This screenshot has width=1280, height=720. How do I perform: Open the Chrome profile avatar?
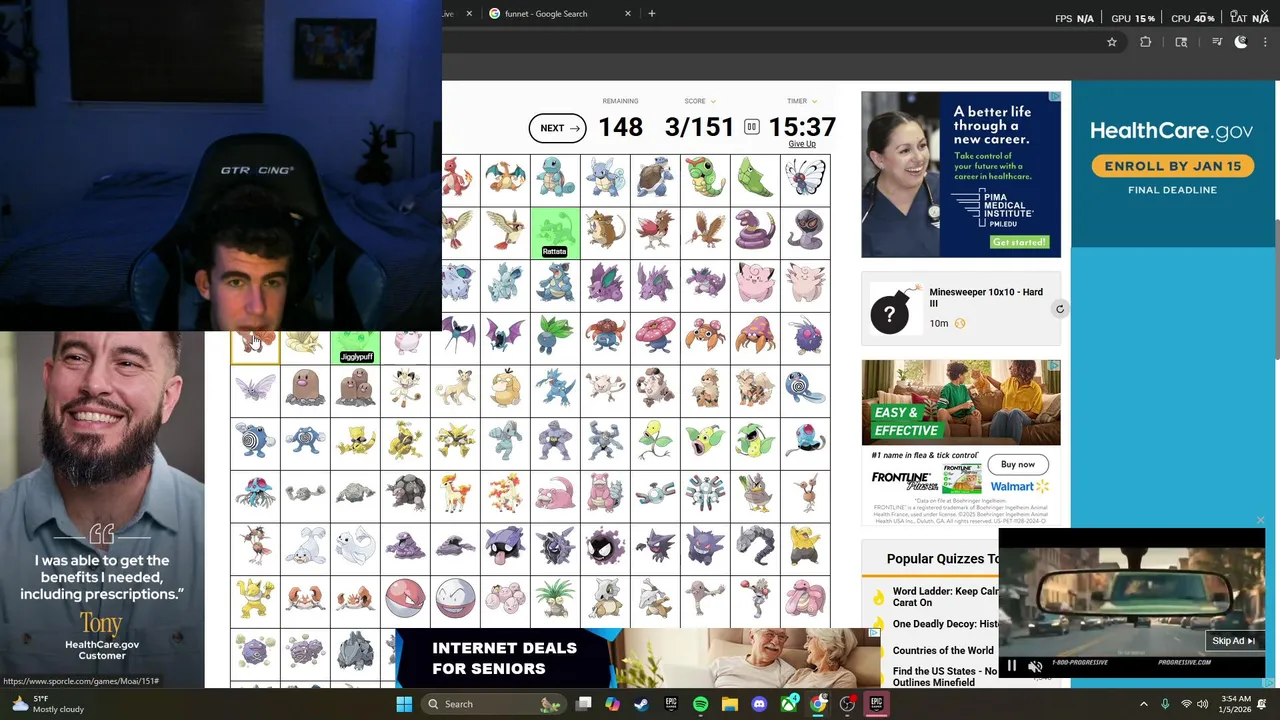[x=1241, y=42]
